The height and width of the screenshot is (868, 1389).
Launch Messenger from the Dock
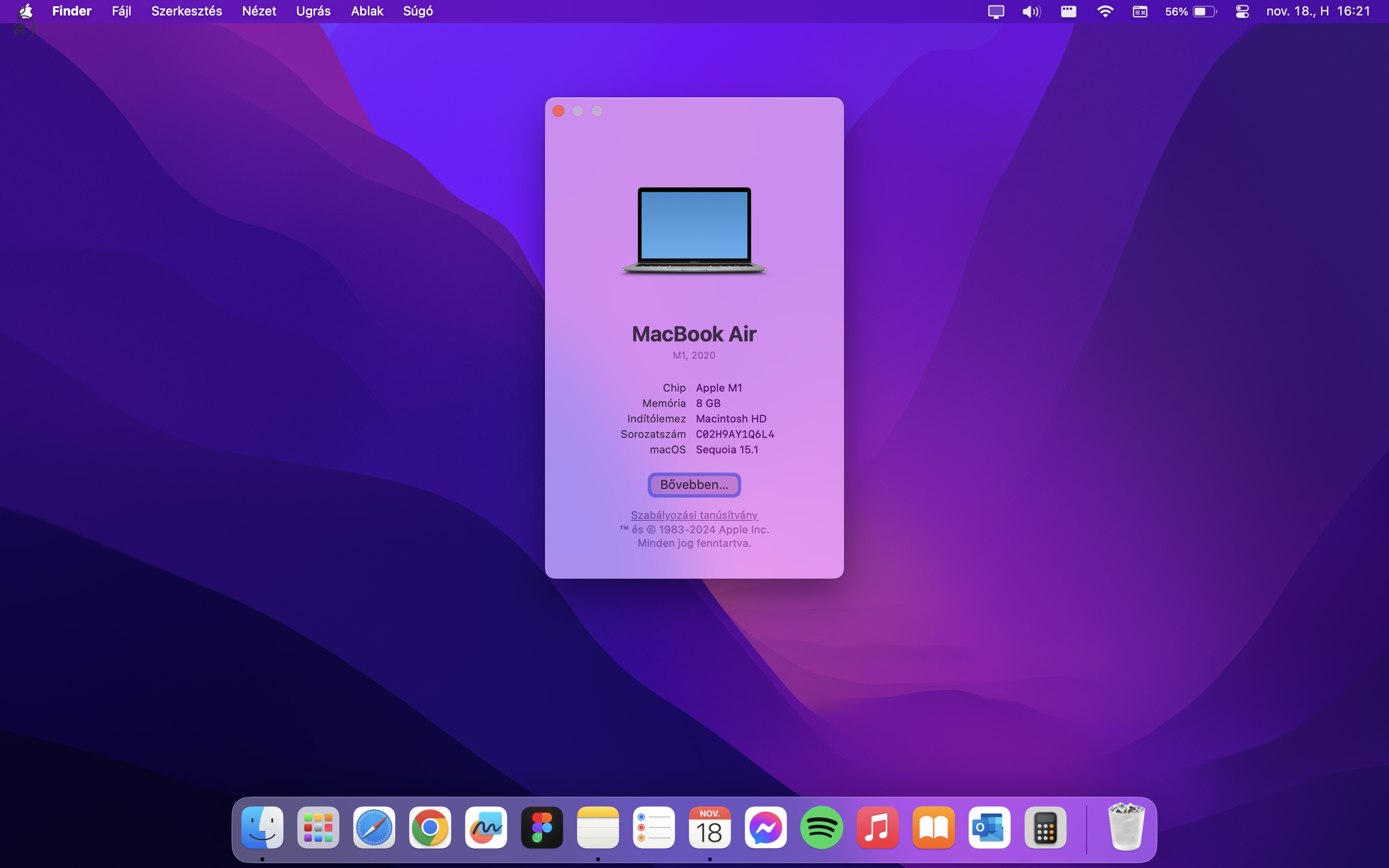pyautogui.click(x=766, y=827)
